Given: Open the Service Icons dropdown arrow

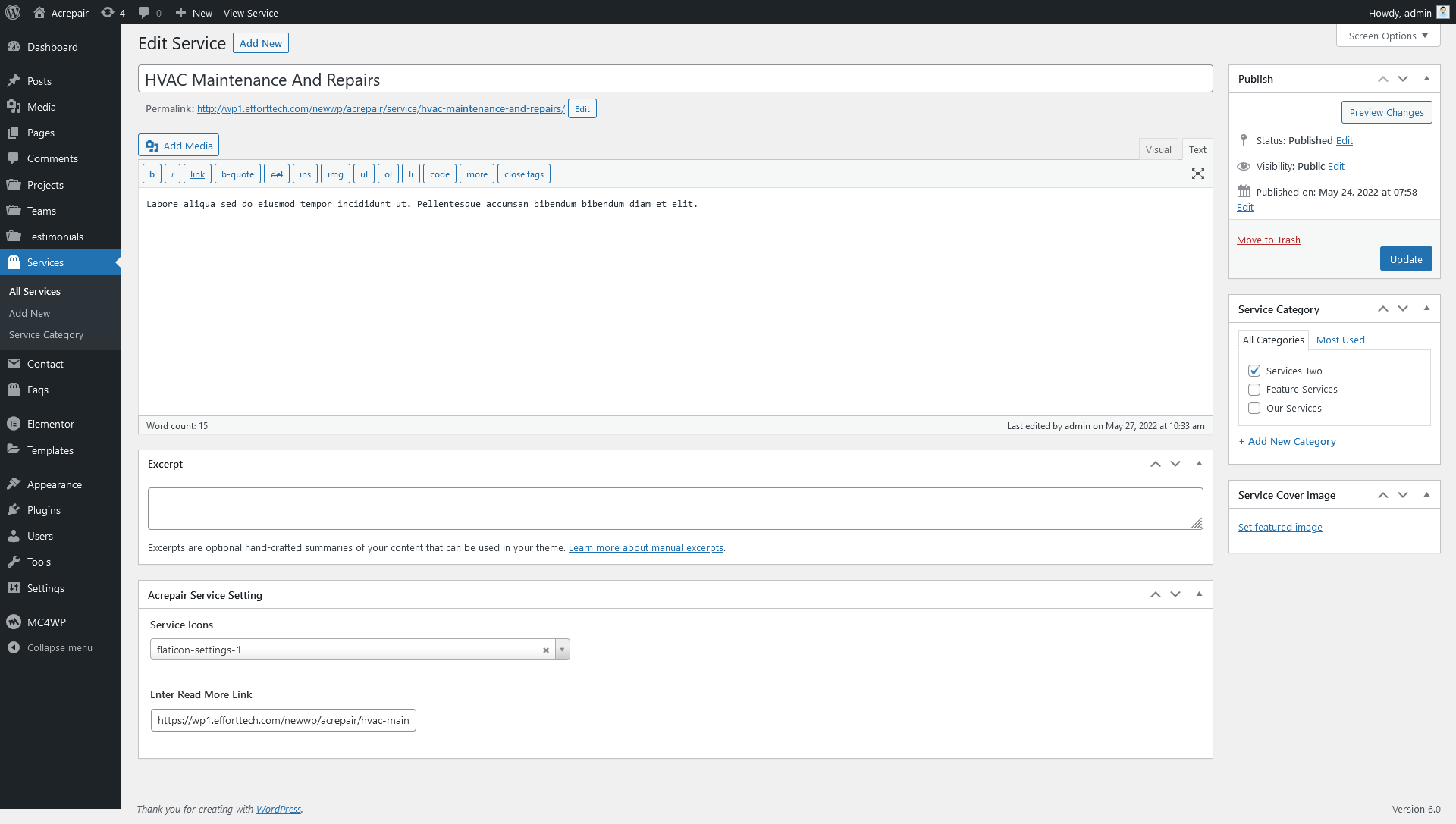Looking at the screenshot, I should tap(562, 650).
